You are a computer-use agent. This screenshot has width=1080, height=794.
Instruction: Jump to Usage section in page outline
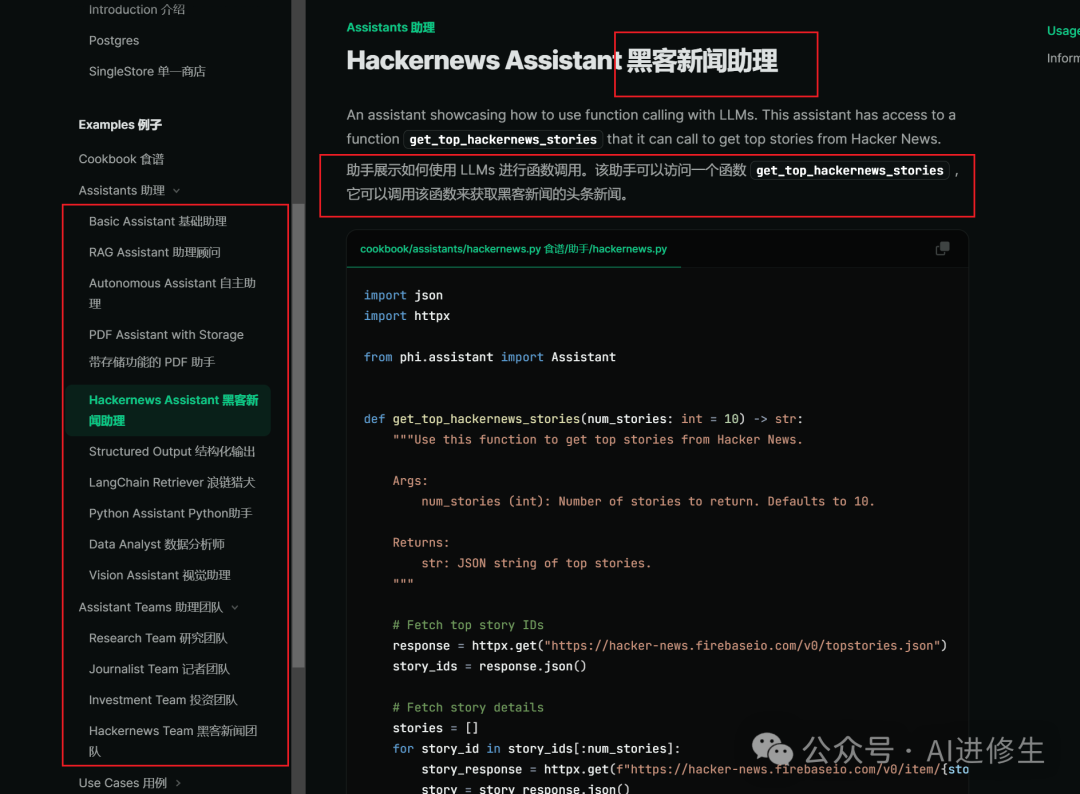click(1063, 31)
